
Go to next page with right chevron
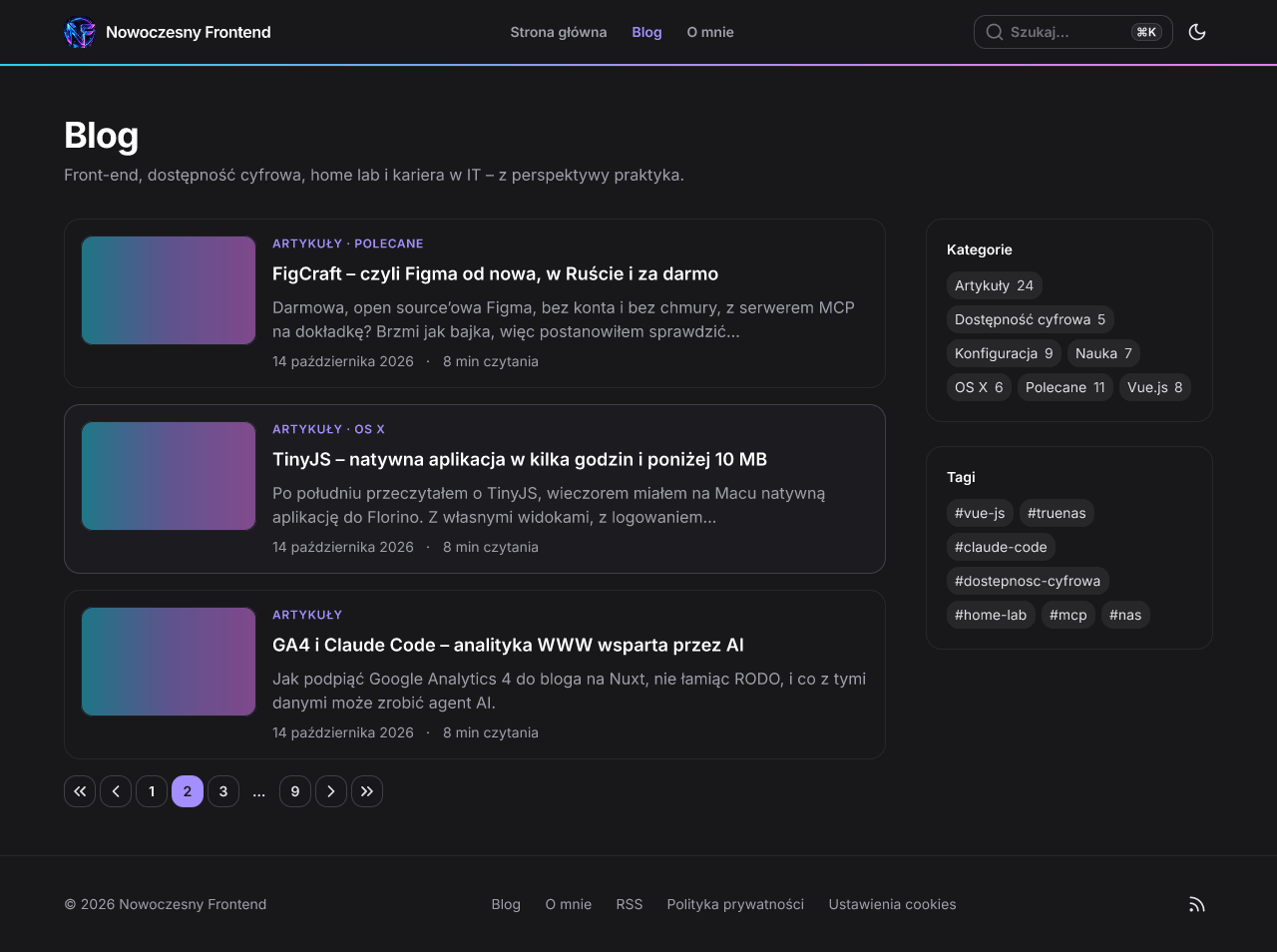pos(331,791)
